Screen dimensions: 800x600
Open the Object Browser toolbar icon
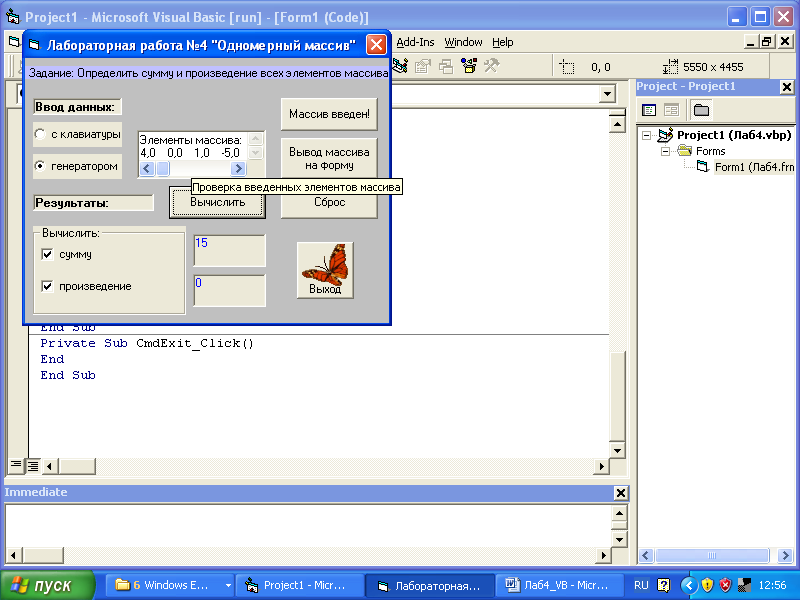point(468,66)
